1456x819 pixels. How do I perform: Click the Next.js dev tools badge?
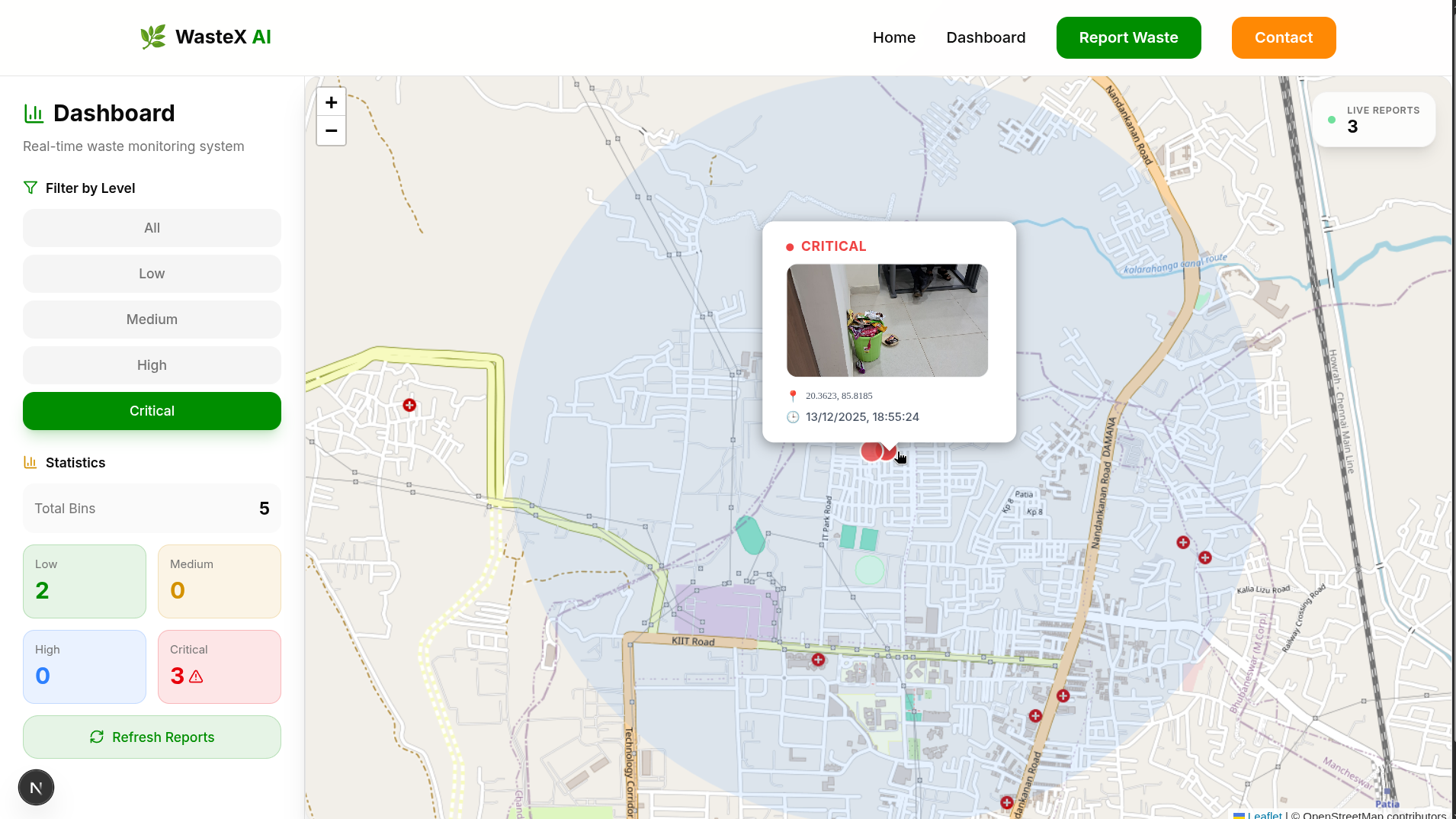coord(36,788)
